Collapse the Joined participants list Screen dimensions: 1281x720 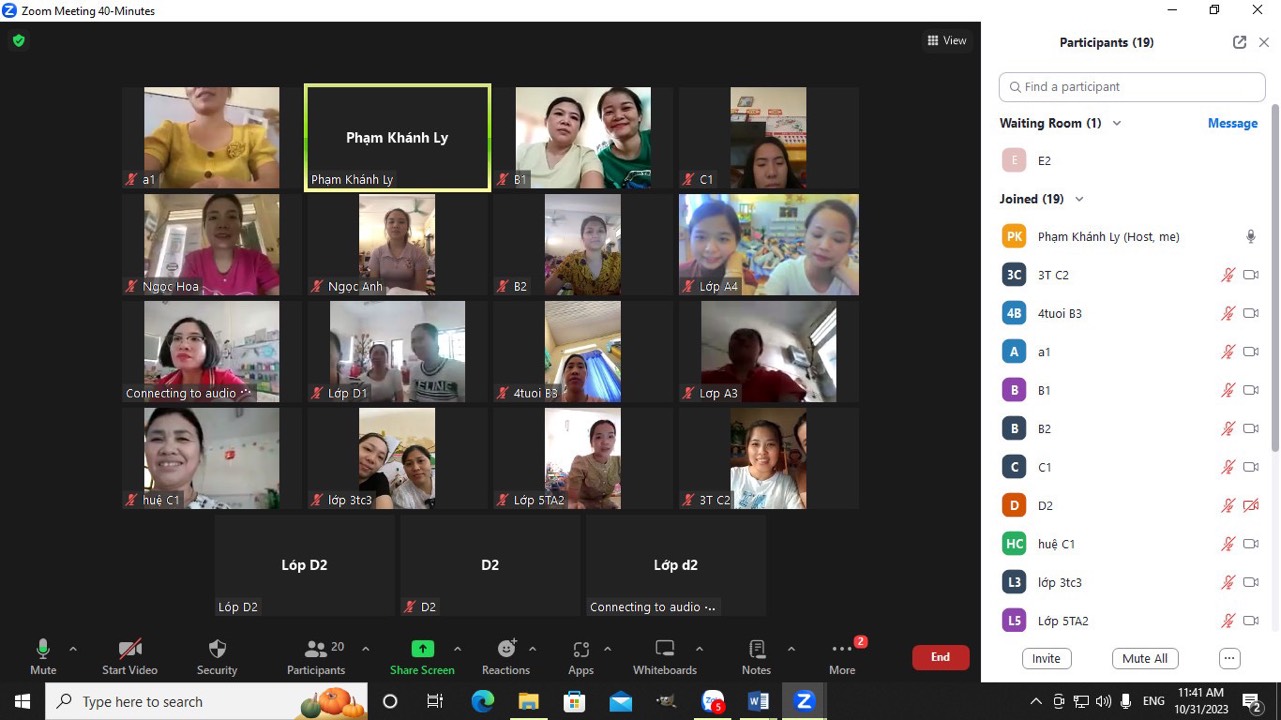[1079, 199]
